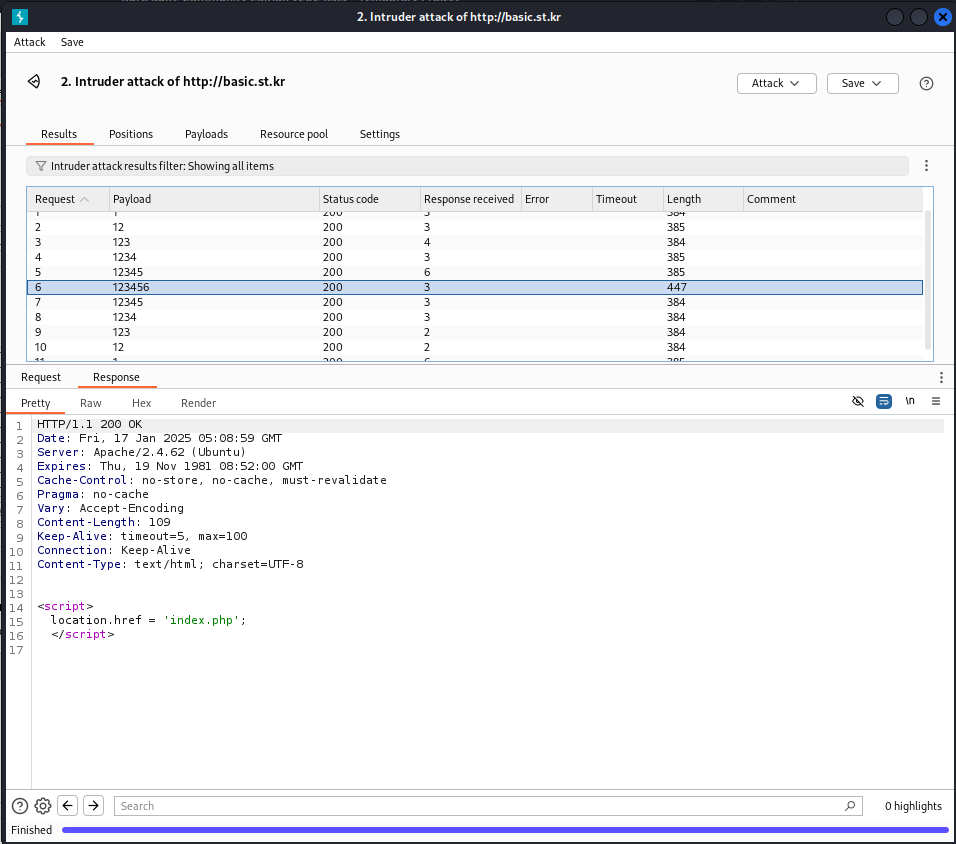Click the '0 highlights' label

click(x=913, y=806)
